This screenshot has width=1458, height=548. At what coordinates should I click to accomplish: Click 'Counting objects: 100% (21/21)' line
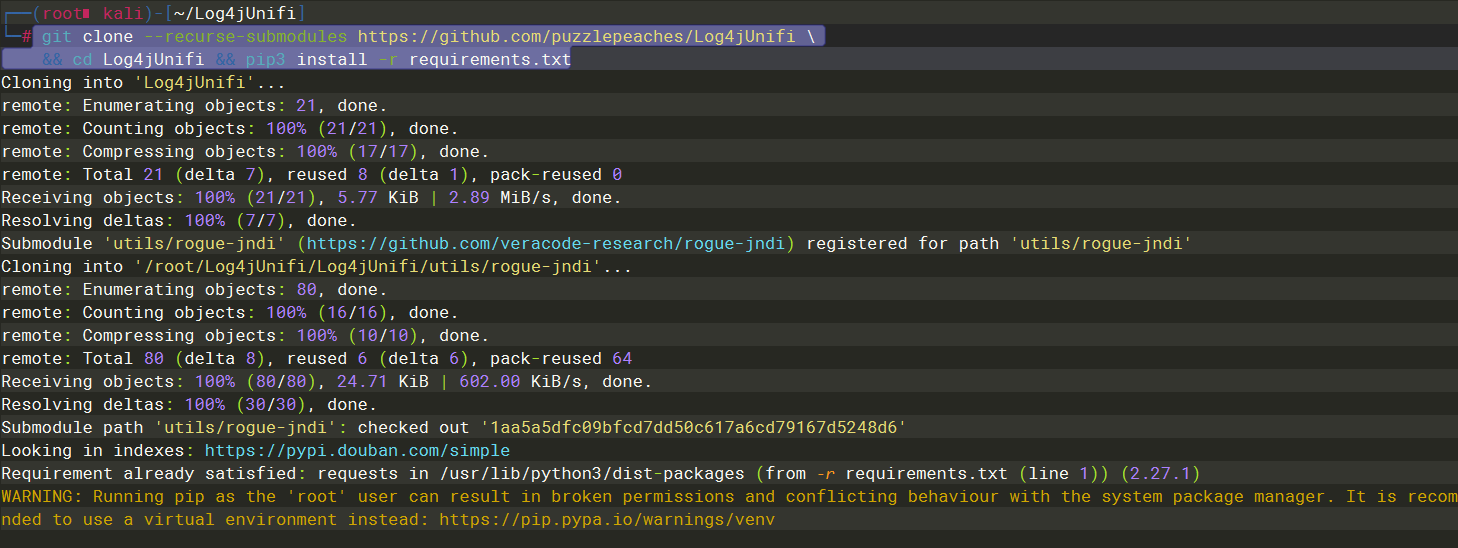(230, 129)
